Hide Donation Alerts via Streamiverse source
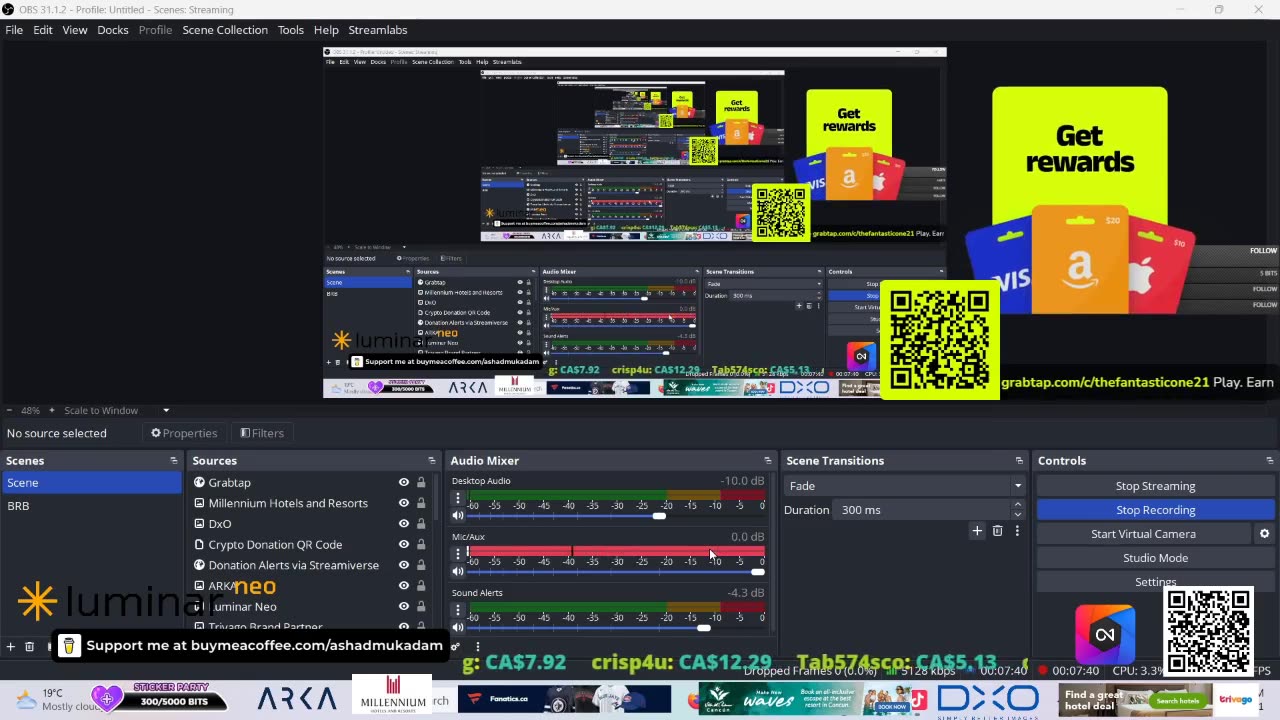This screenshot has height=720, width=1280. 404,565
